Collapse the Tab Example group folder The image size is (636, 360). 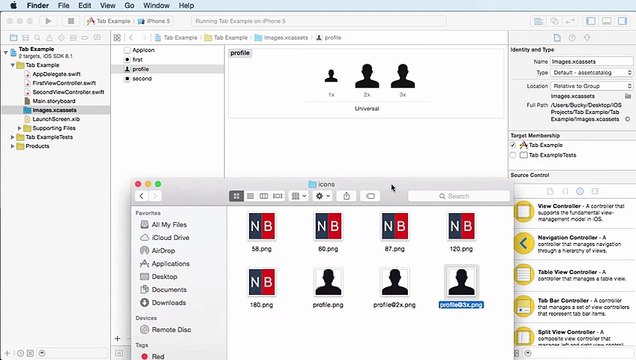[13, 65]
